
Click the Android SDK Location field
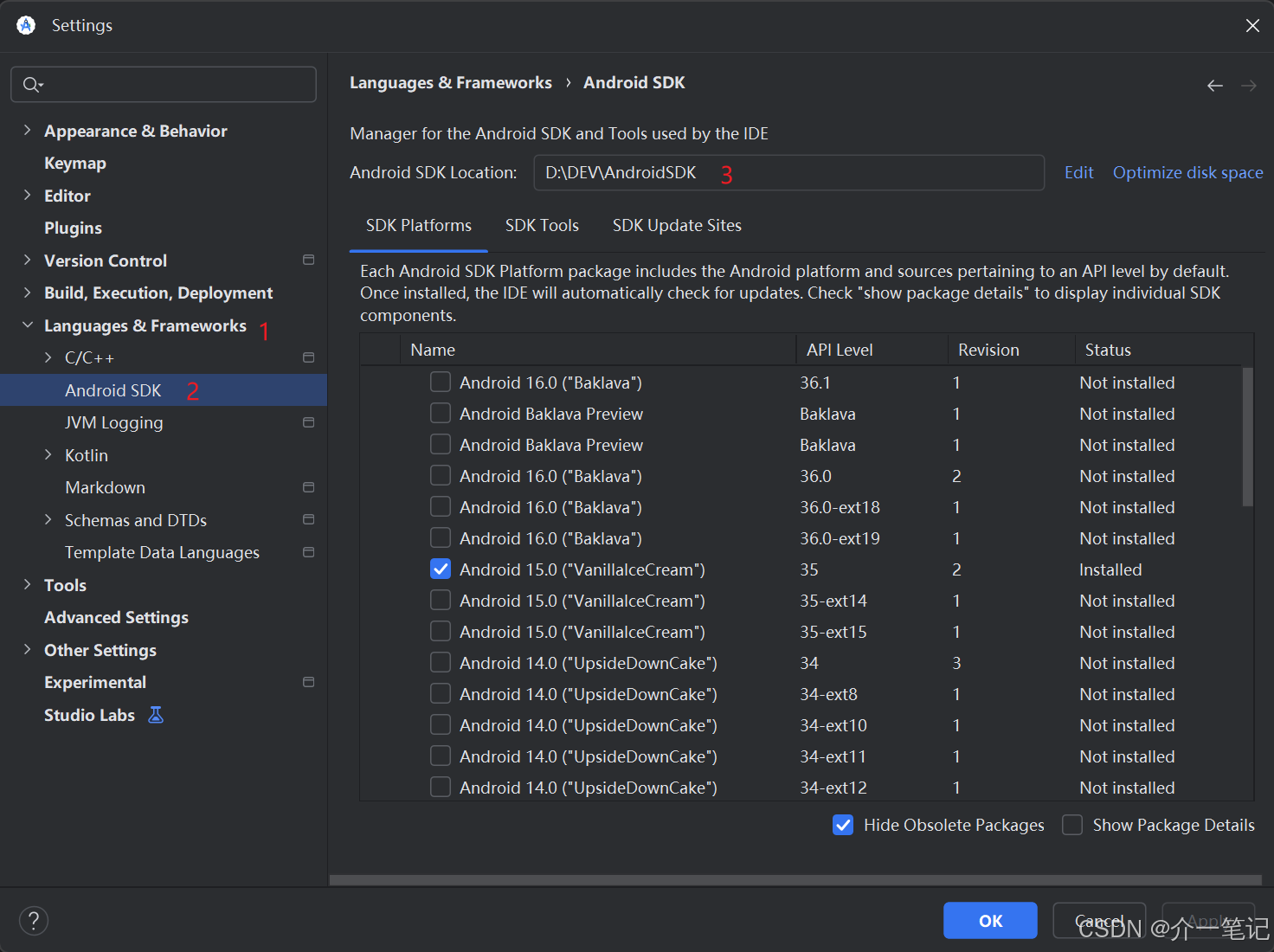[788, 172]
